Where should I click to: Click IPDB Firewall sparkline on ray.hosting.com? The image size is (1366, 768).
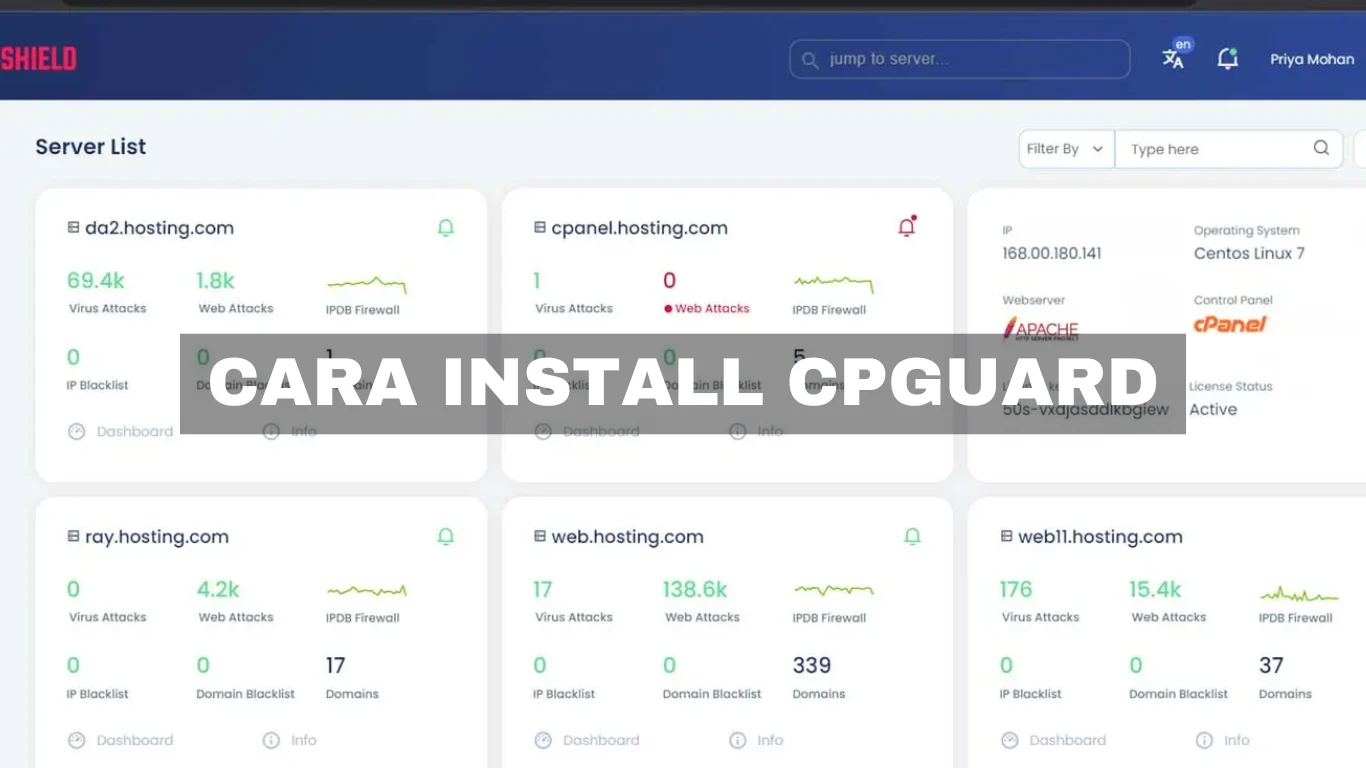[367, 591]
